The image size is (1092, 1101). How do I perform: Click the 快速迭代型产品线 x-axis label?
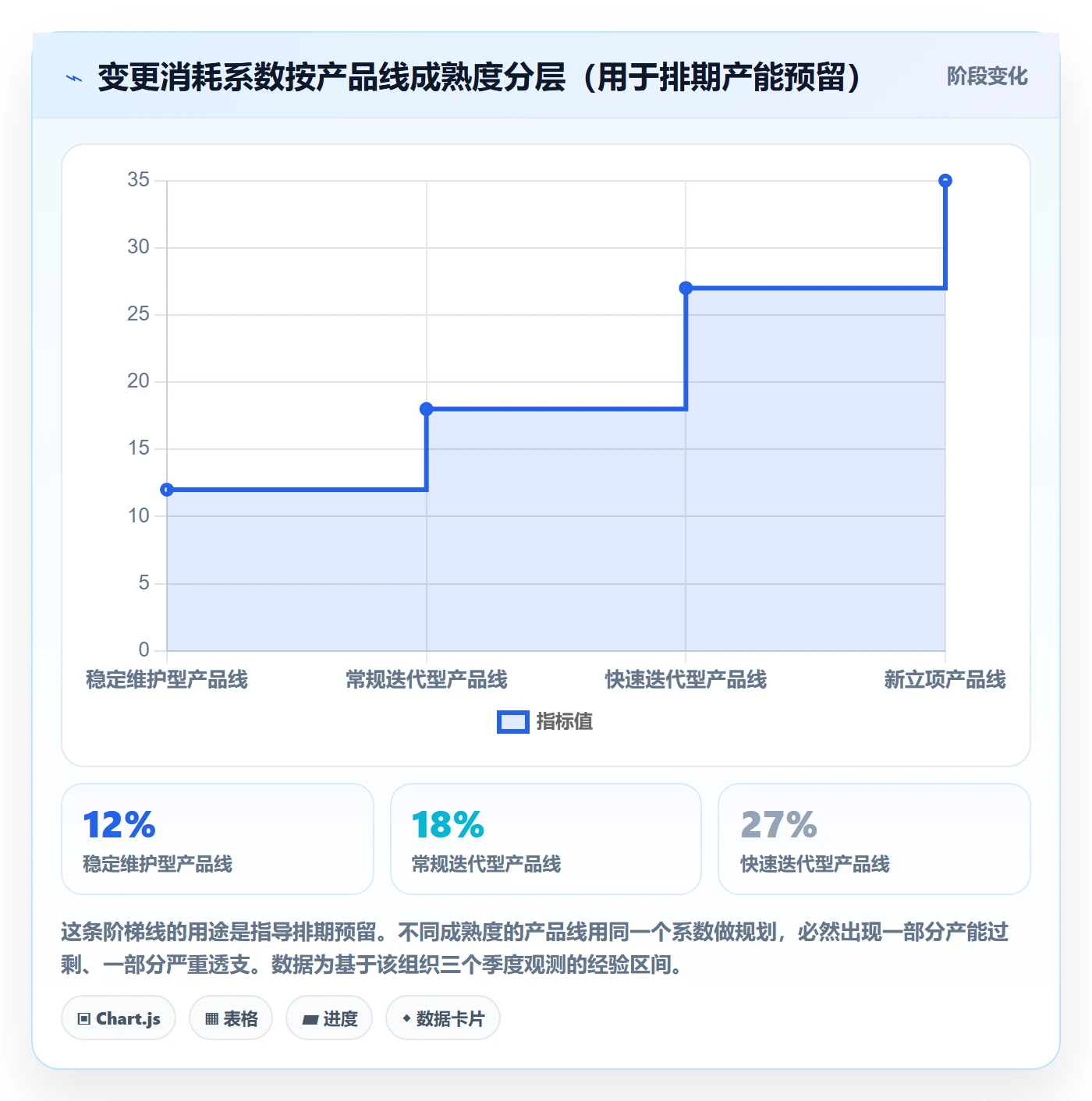[686, 680]
